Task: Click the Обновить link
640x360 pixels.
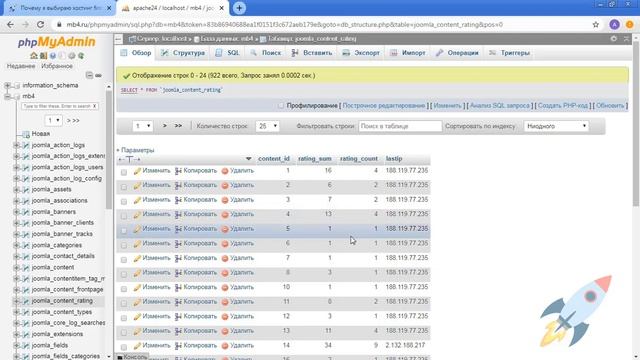Action: [610, 106]
